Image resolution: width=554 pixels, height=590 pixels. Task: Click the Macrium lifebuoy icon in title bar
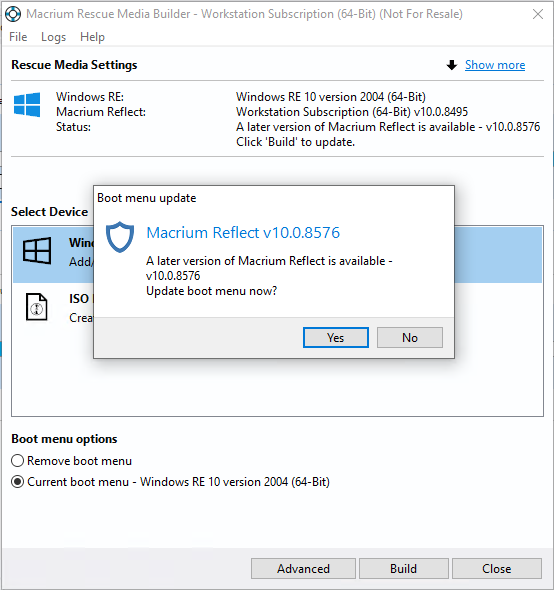coord(13,14)
